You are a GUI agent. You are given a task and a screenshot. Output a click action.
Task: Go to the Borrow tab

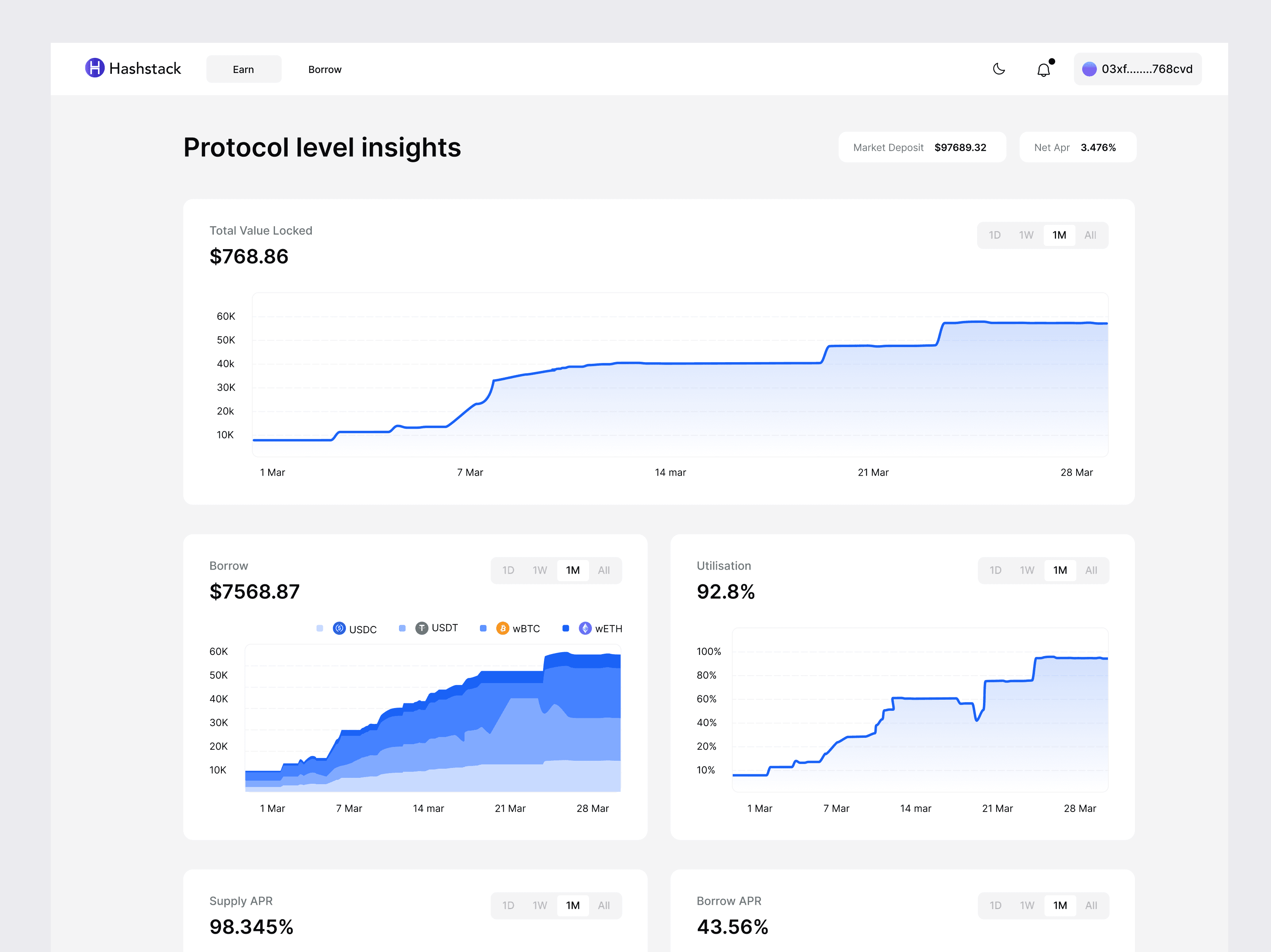point(324,69)
